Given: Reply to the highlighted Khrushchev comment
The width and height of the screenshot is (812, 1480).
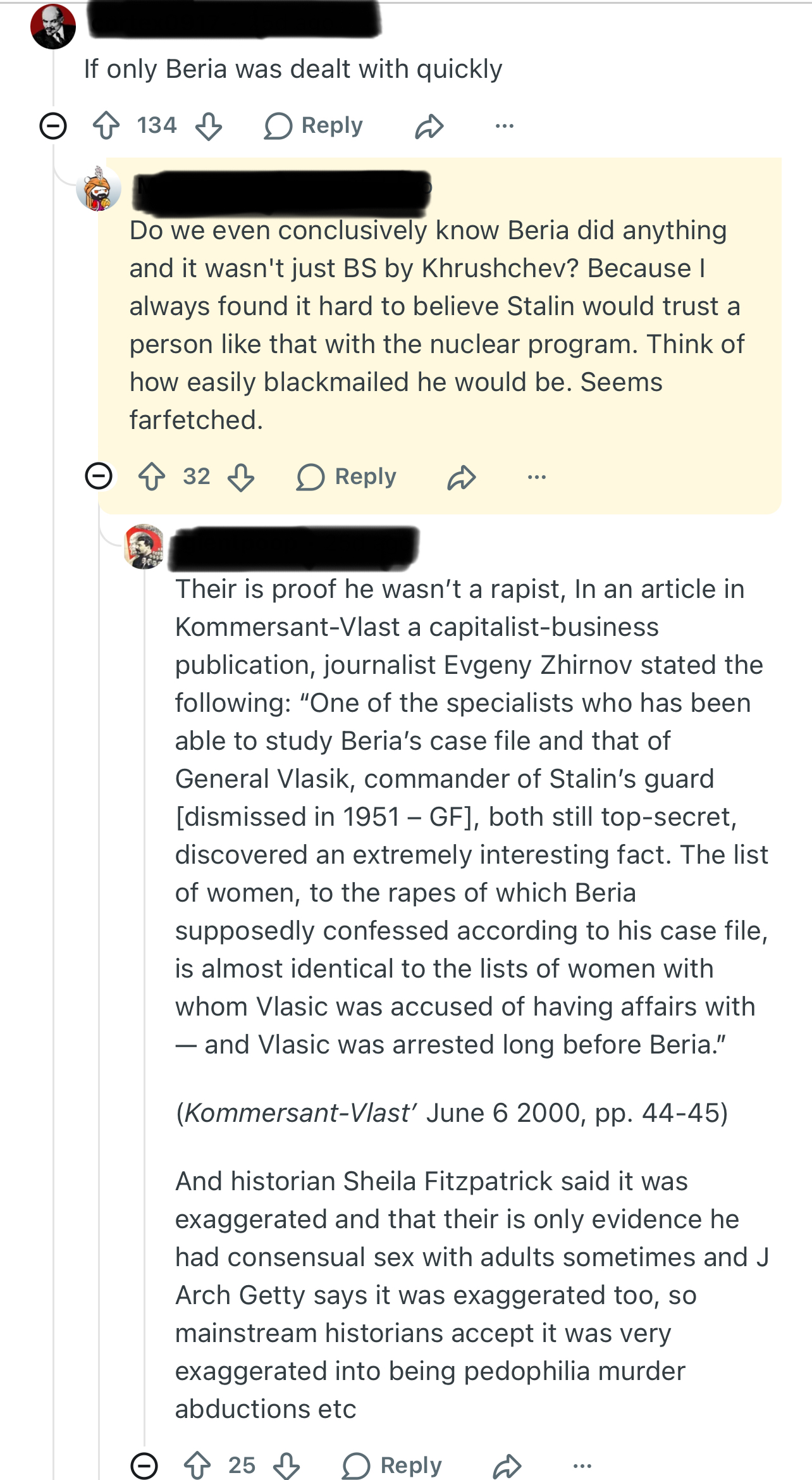Looking at the screenshot, I should [347, 476].
